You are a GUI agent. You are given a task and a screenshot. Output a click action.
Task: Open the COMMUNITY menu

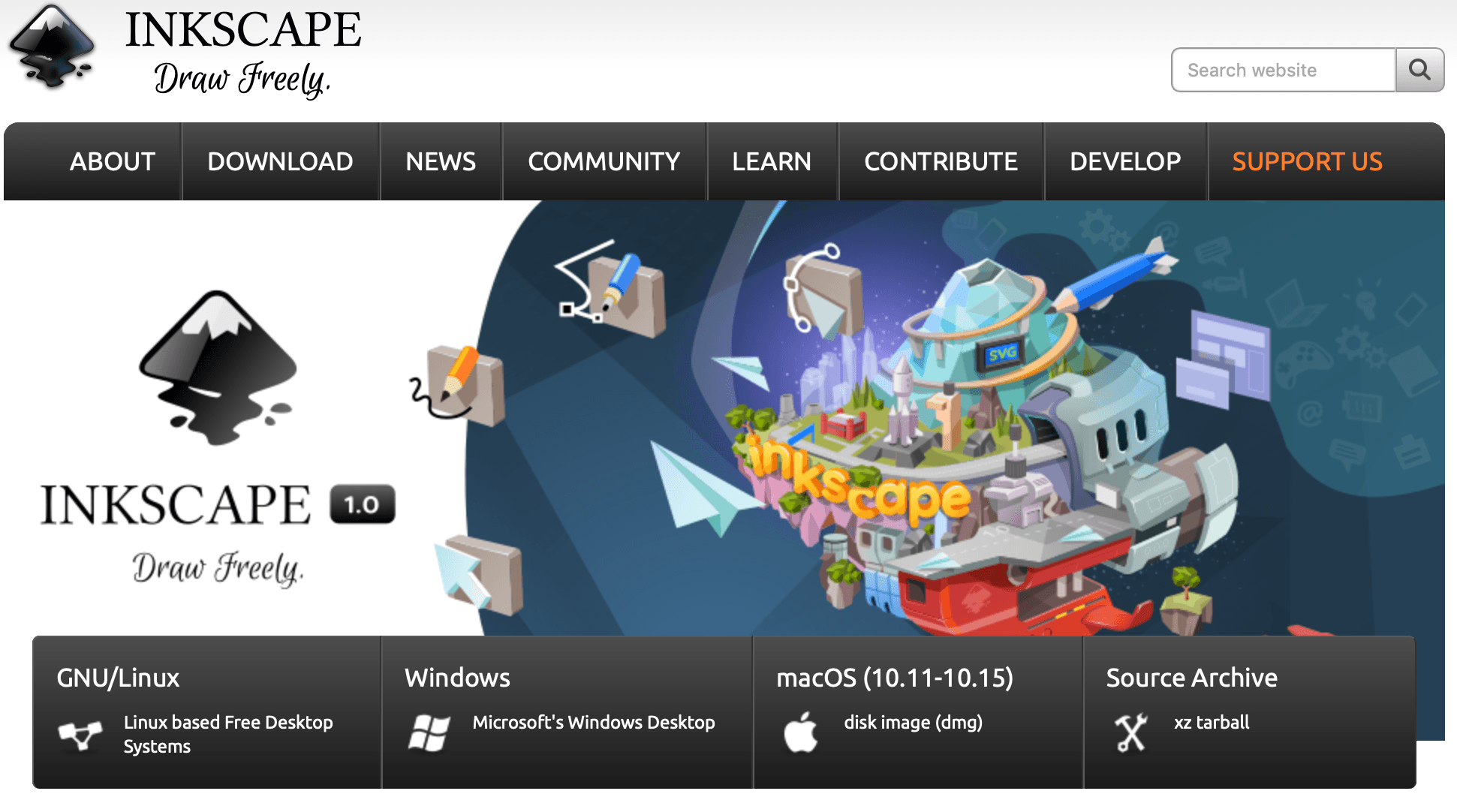click(604, 161)
